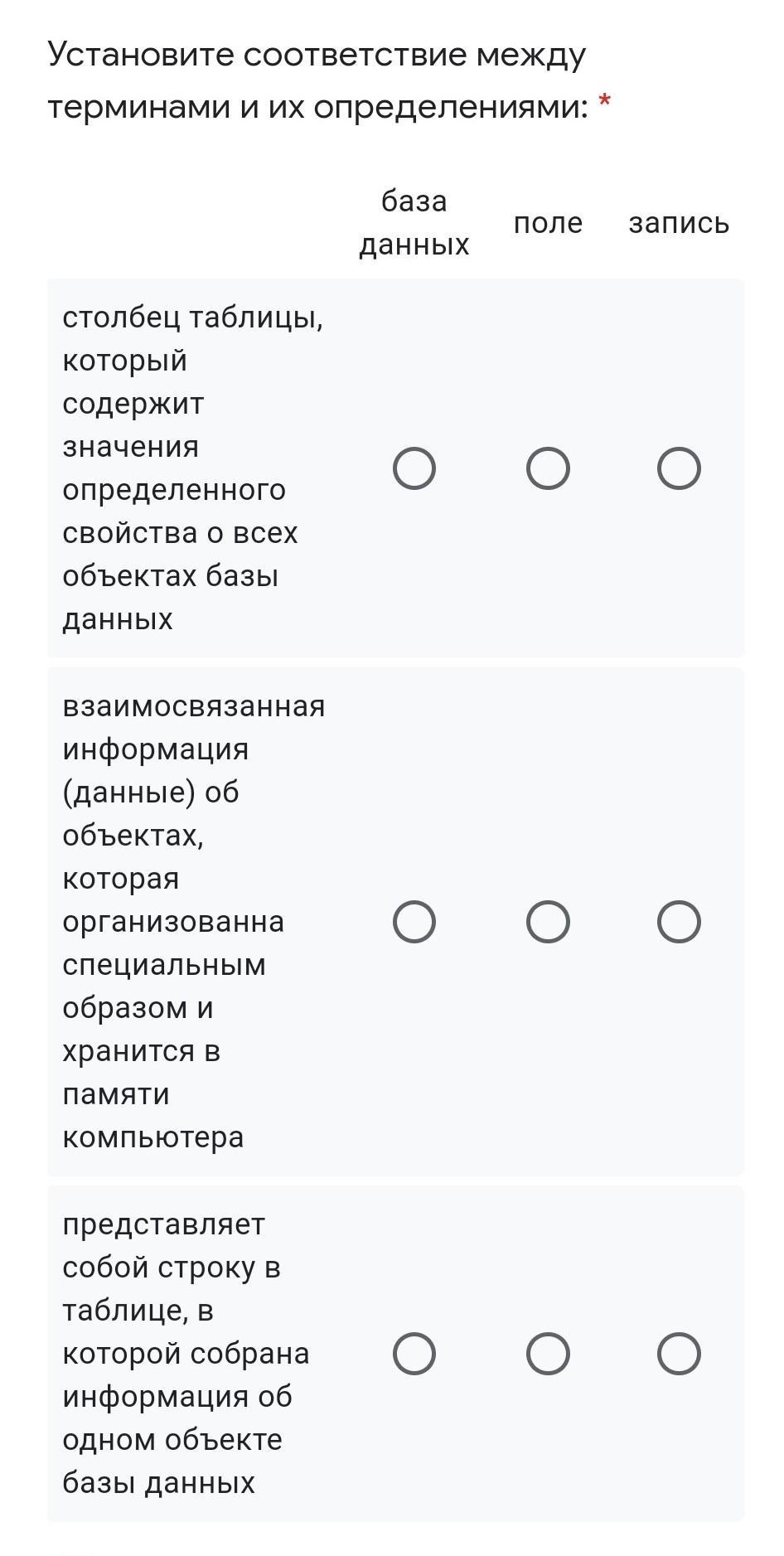Click the 'запись' column header

(x=679, y=223)
